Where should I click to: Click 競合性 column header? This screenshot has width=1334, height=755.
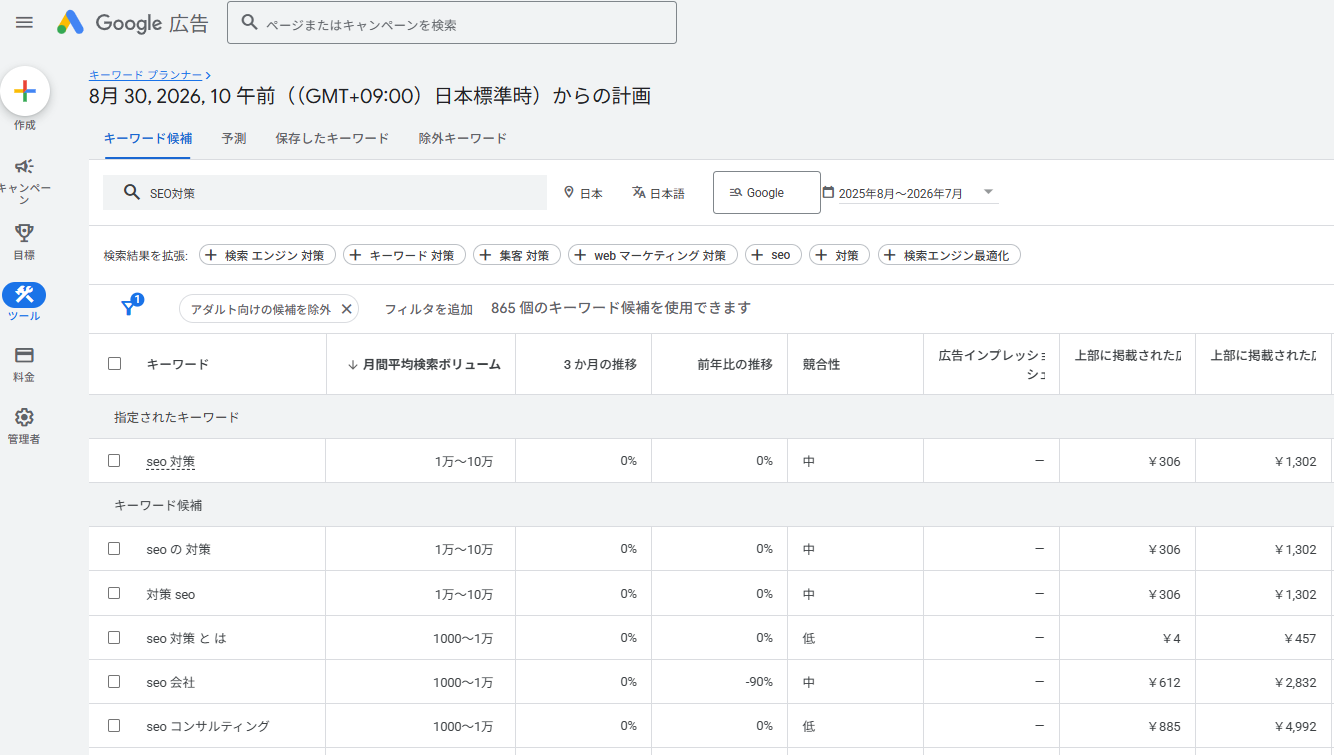pyautogui.click(x=821, y=364)
